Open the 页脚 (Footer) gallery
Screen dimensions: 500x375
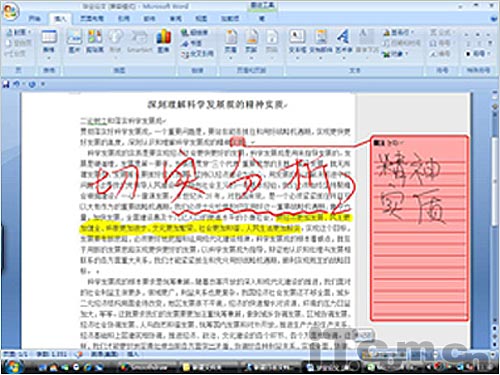tap(251, 43)
